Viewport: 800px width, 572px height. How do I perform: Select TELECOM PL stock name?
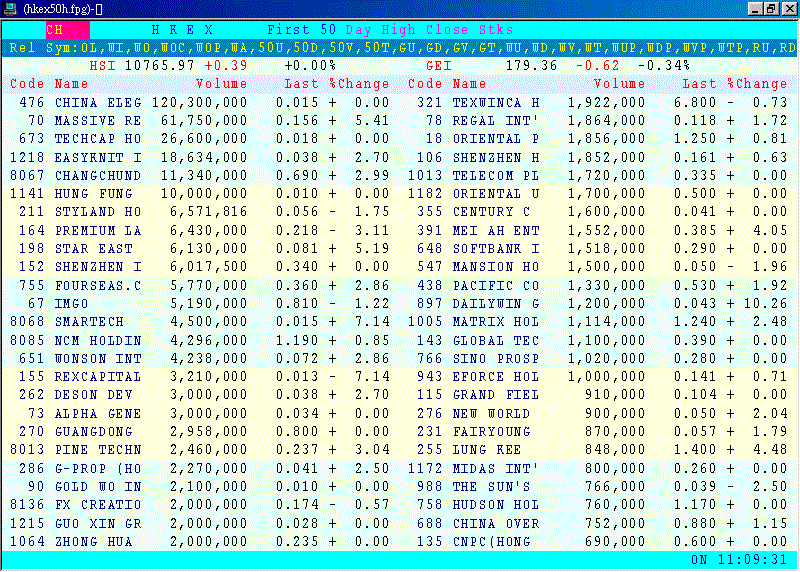coord(496,176)
